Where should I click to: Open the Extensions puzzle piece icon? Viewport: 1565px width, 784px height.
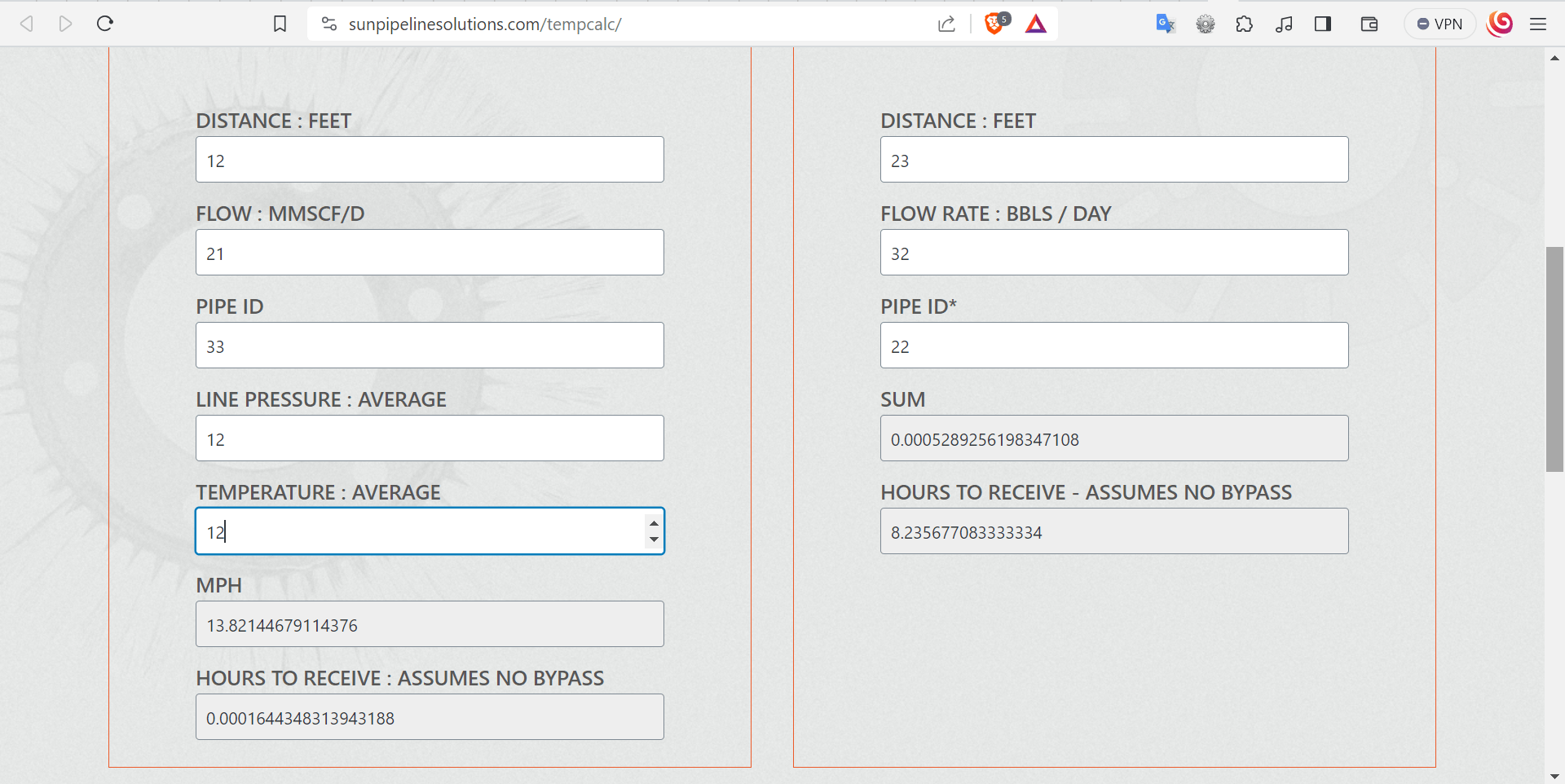click(1244, 24)
